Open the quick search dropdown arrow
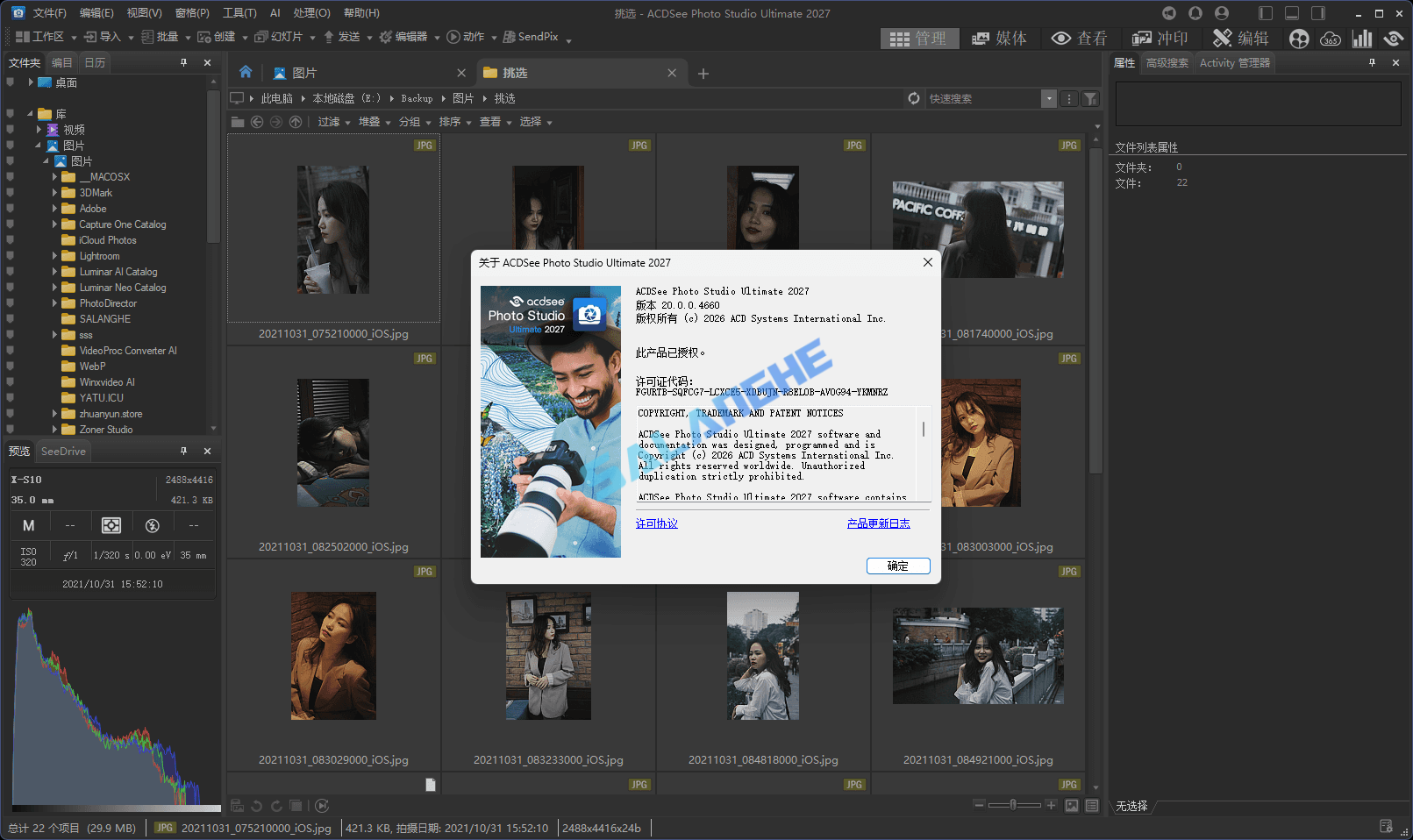This screenshot has width=1413, height=840. point(1049,99)
